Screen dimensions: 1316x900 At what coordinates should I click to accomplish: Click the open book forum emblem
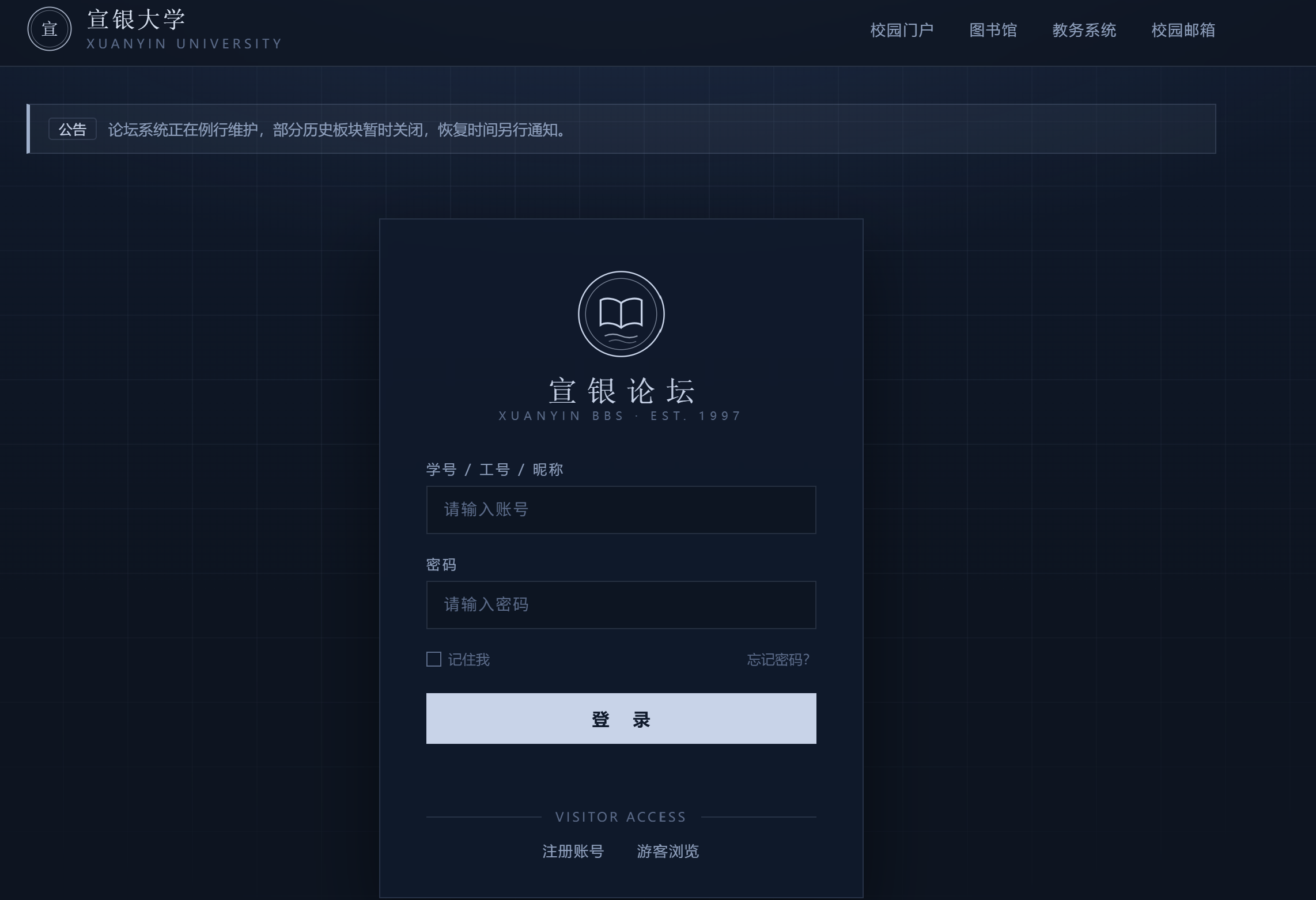pos(621,314)
